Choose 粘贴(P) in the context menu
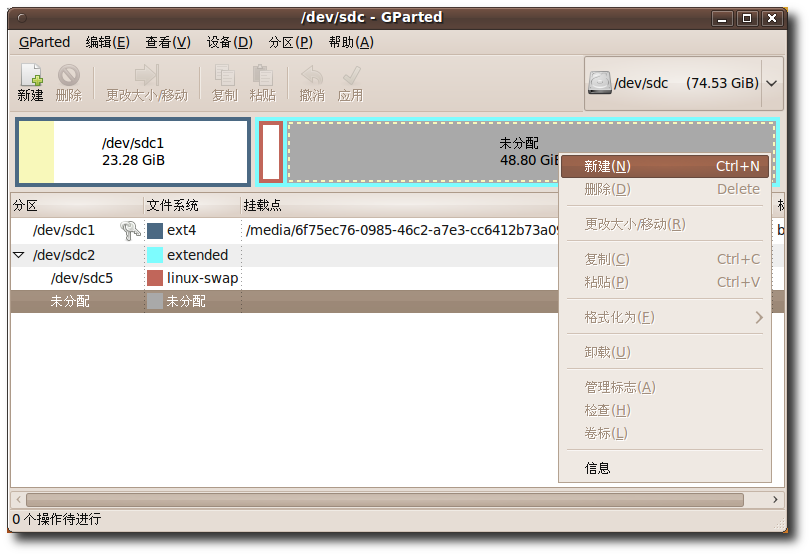The width and height of the screenshot is (811, 556). [x=665, y=282]
